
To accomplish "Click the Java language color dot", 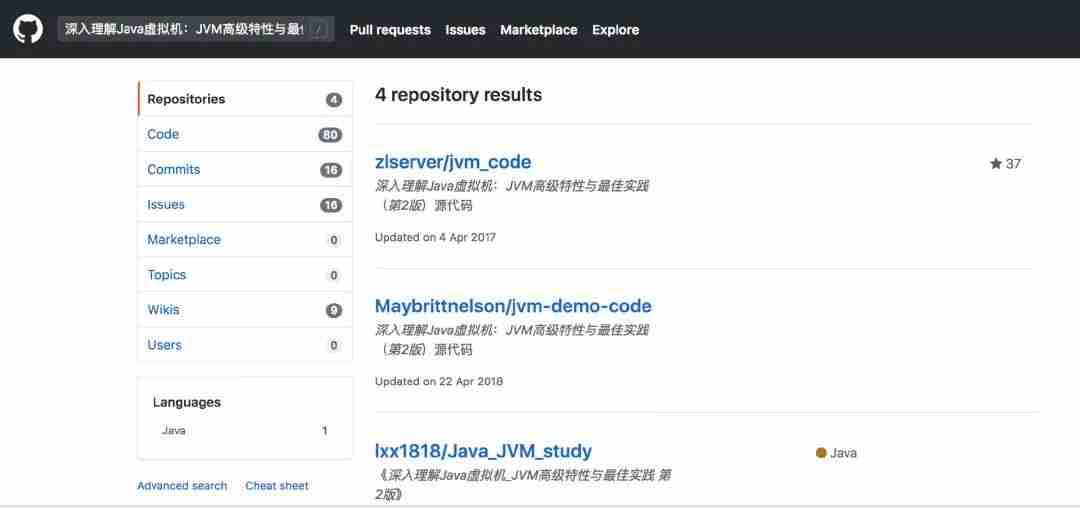I will (821, 453).
